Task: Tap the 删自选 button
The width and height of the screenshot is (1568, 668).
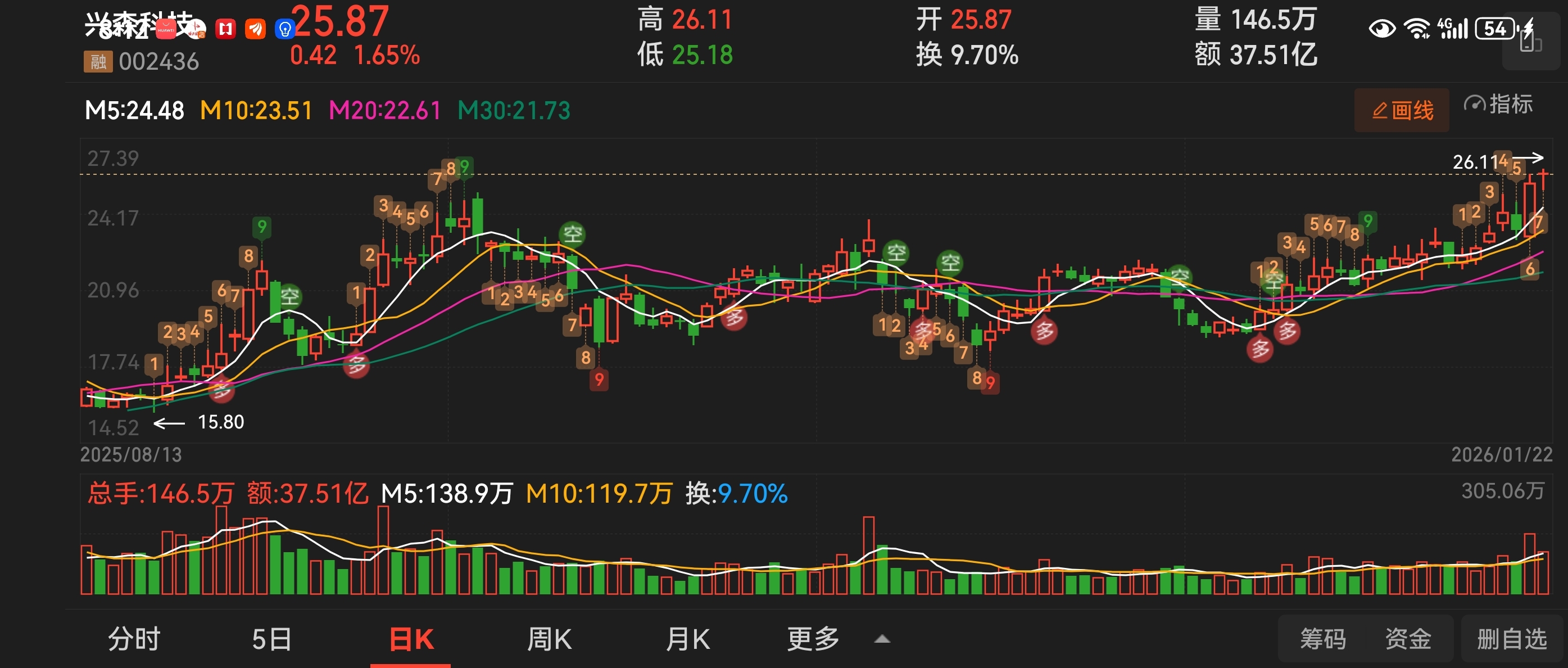Action: coord(1512,639)
